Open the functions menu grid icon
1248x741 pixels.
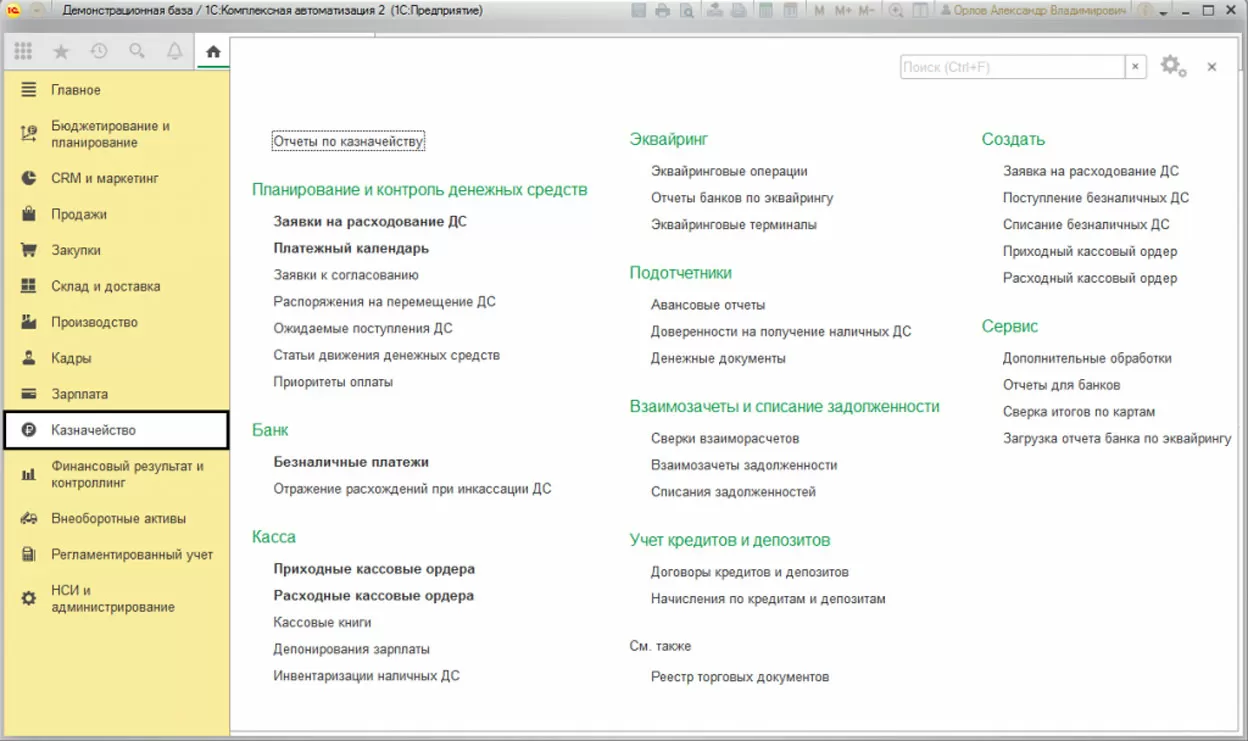click(x=22, y=51)
